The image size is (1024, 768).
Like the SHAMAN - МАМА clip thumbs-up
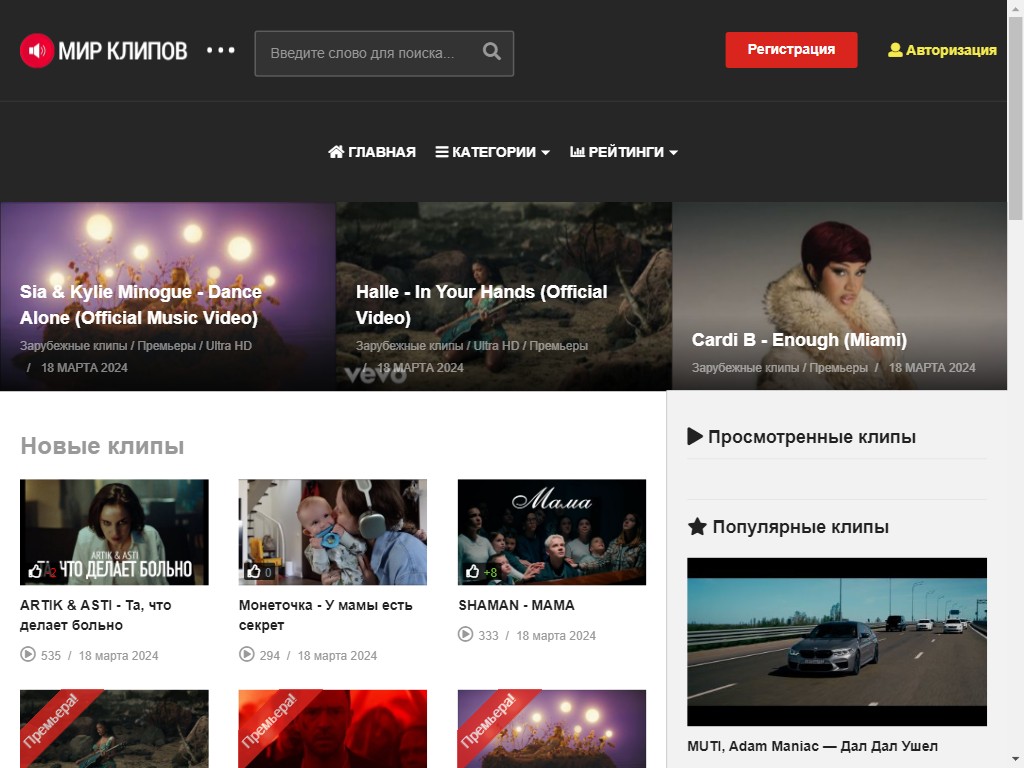point(473,571)
